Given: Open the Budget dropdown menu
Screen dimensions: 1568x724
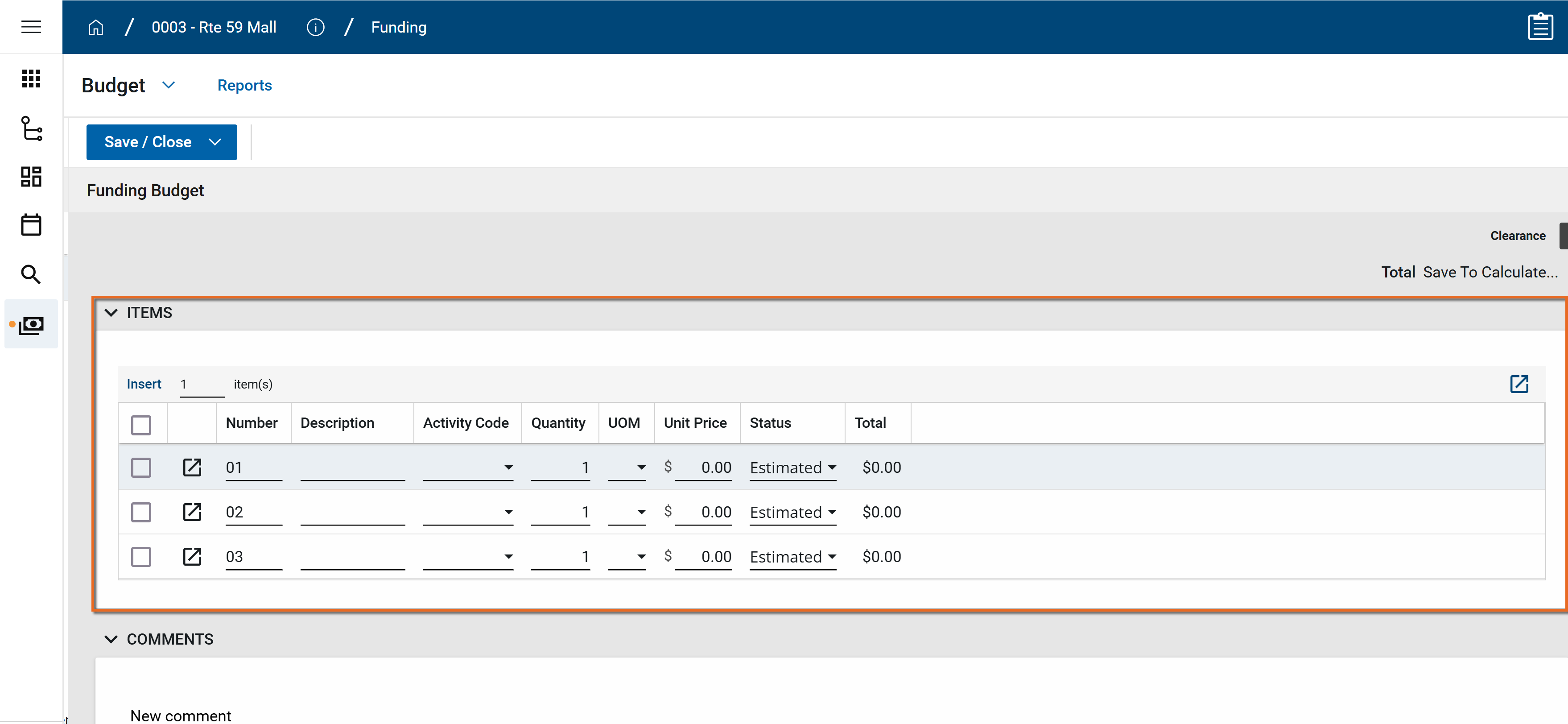Looking at the screenshot, I should [x=169, y=85].
